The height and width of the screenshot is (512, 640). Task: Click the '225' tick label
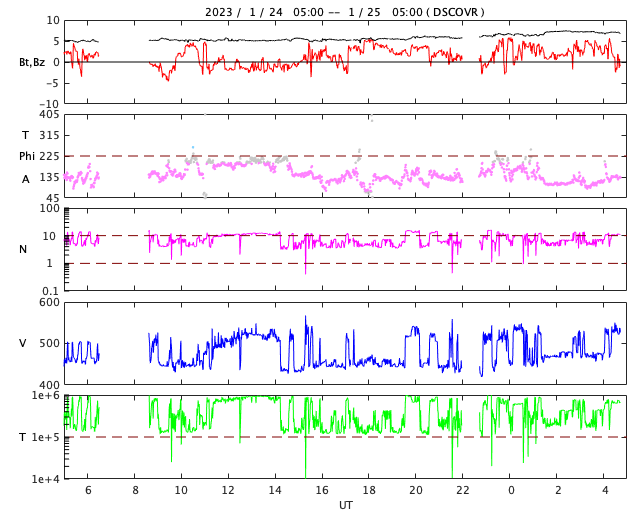[x=49, y=156]
